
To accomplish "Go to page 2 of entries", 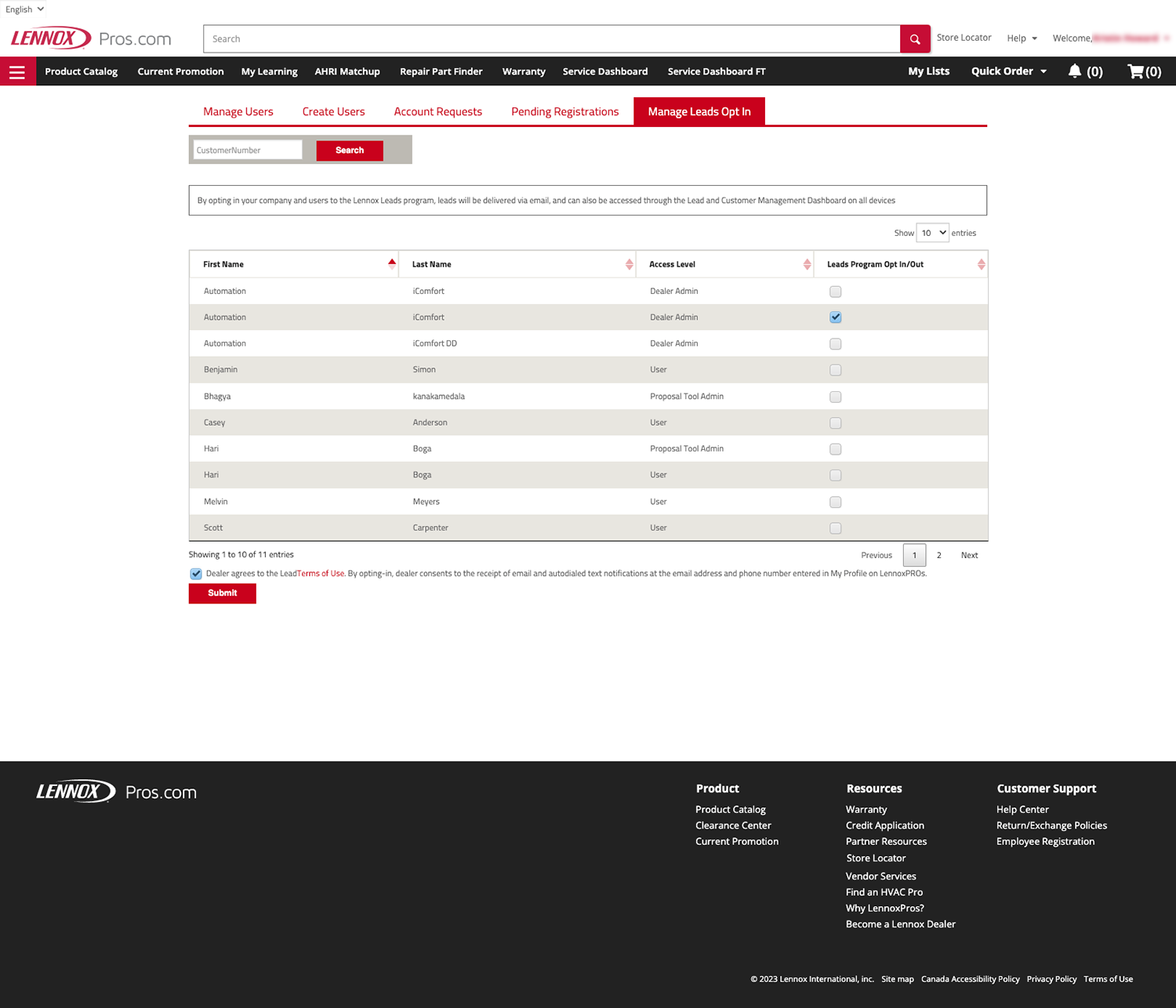I will pyautogui.click(x=939, y=555).
